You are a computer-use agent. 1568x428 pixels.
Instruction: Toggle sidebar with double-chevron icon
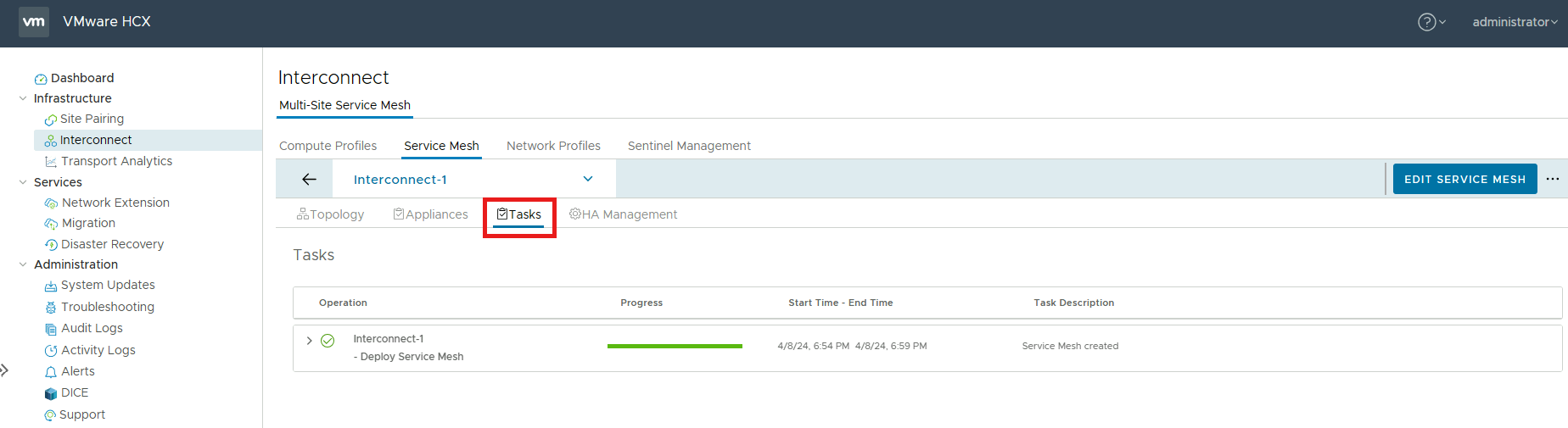point(4,370)
